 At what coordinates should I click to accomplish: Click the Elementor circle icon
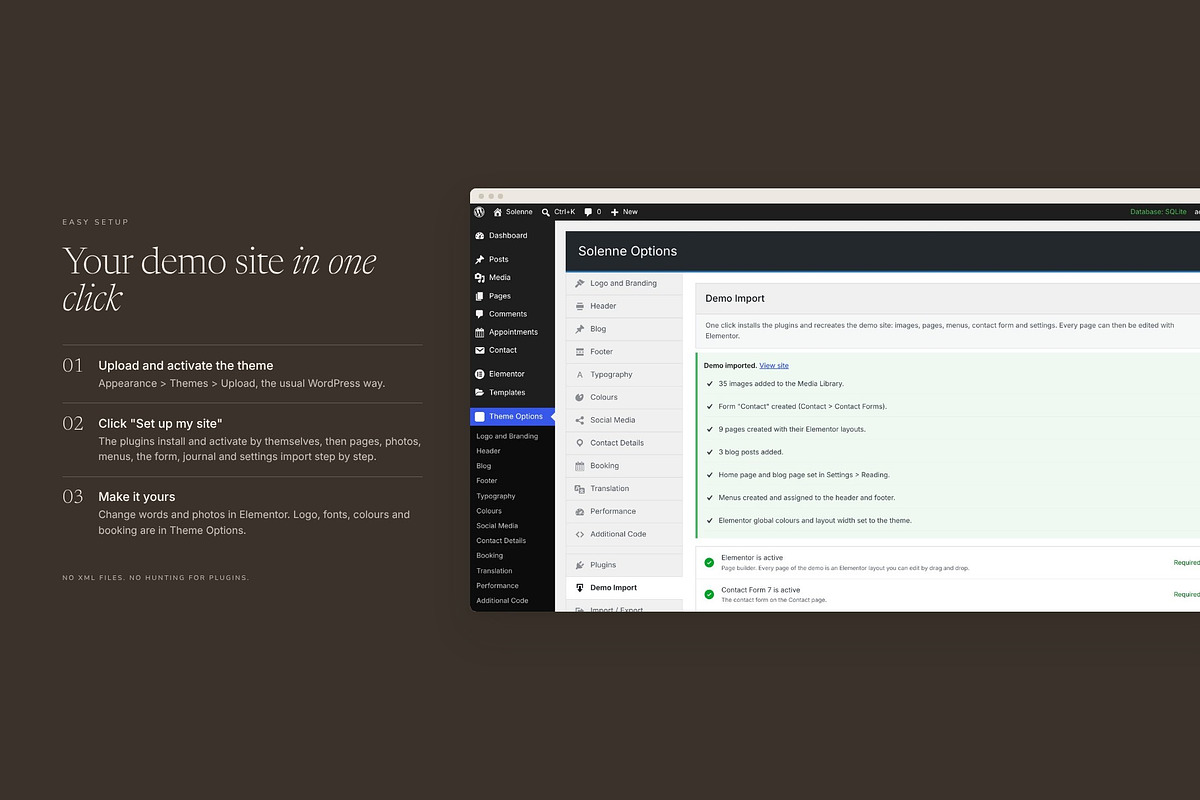480,374
